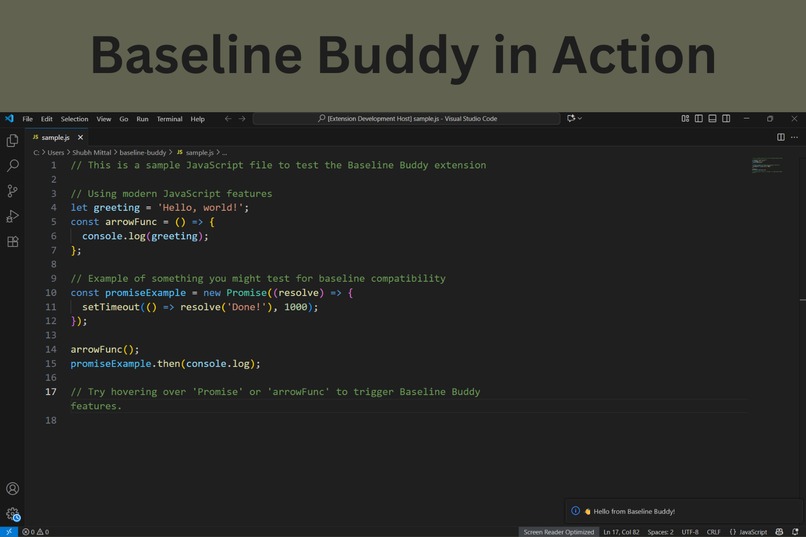Click arrowFunc() call on line 14
The height and width of the screenshot is (537, 806).
click(104, 349)
